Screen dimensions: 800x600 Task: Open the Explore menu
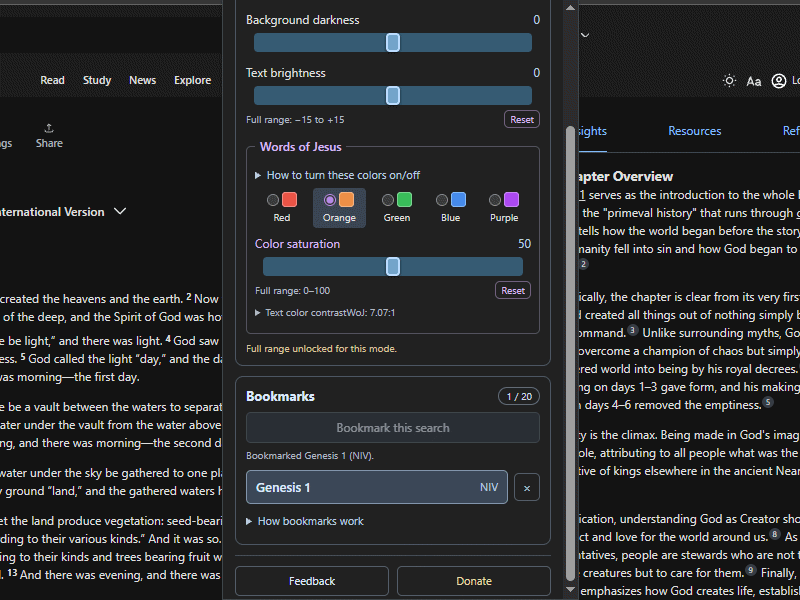tap(192, 81)
